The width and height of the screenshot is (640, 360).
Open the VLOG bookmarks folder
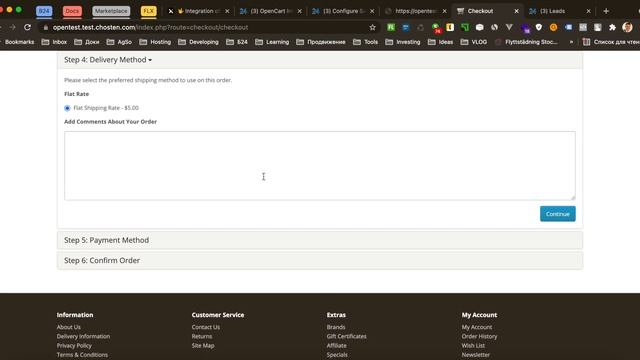[474, 42]
